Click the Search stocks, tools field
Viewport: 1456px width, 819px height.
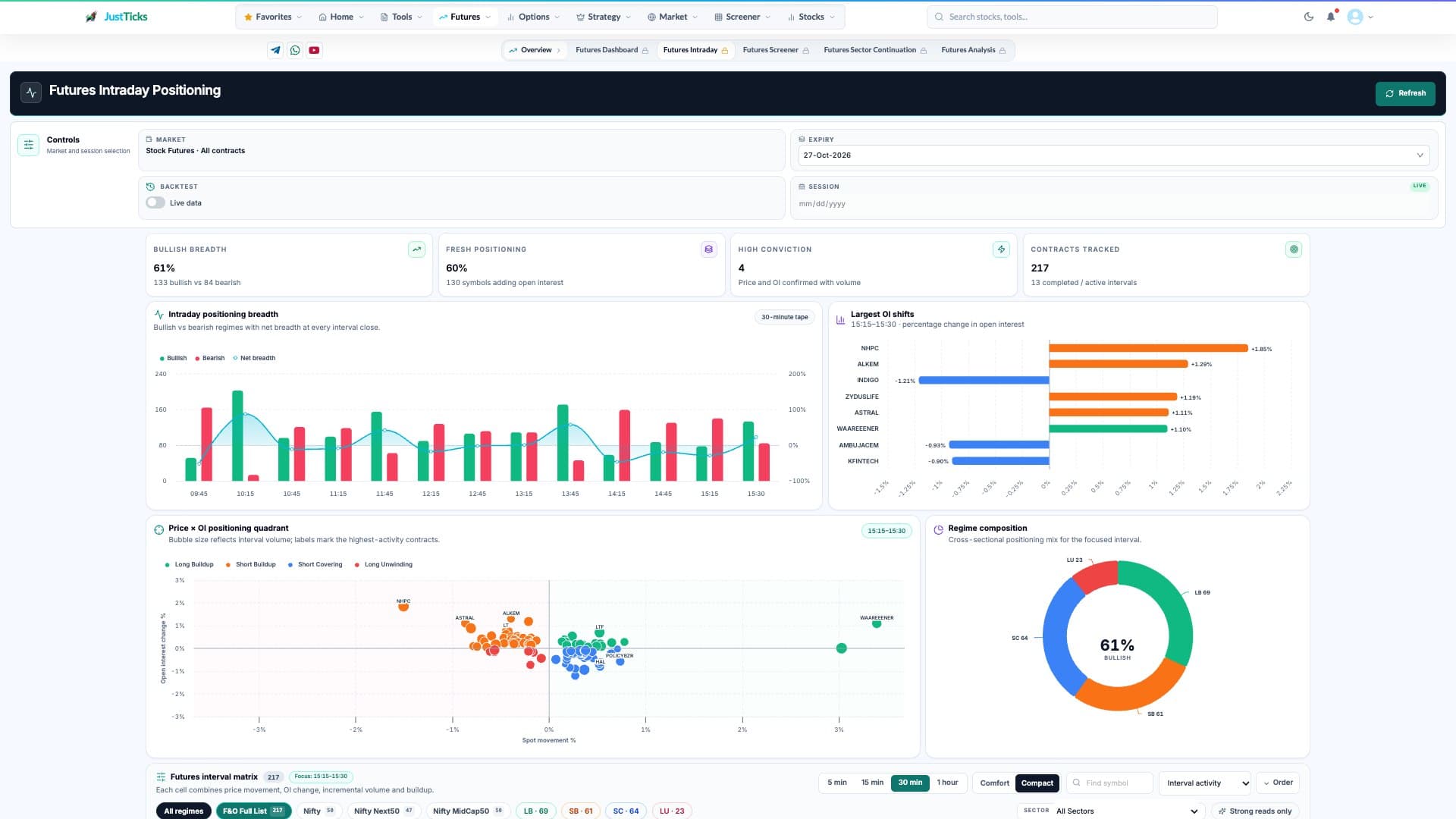(1072, 17)
